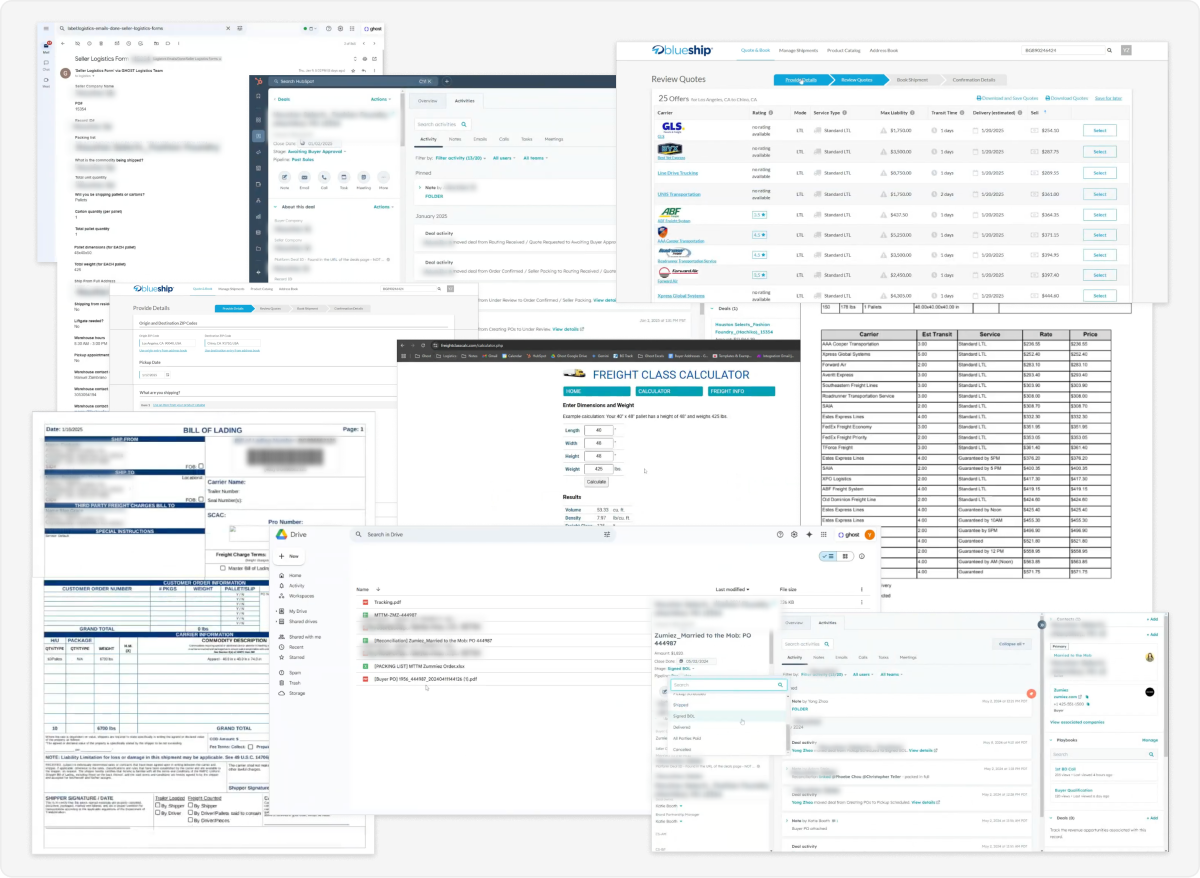Expand Shared drives tree in Drive sidebar
The width and height of the screenshot is (1200, 878).
(x=278, y=621)
